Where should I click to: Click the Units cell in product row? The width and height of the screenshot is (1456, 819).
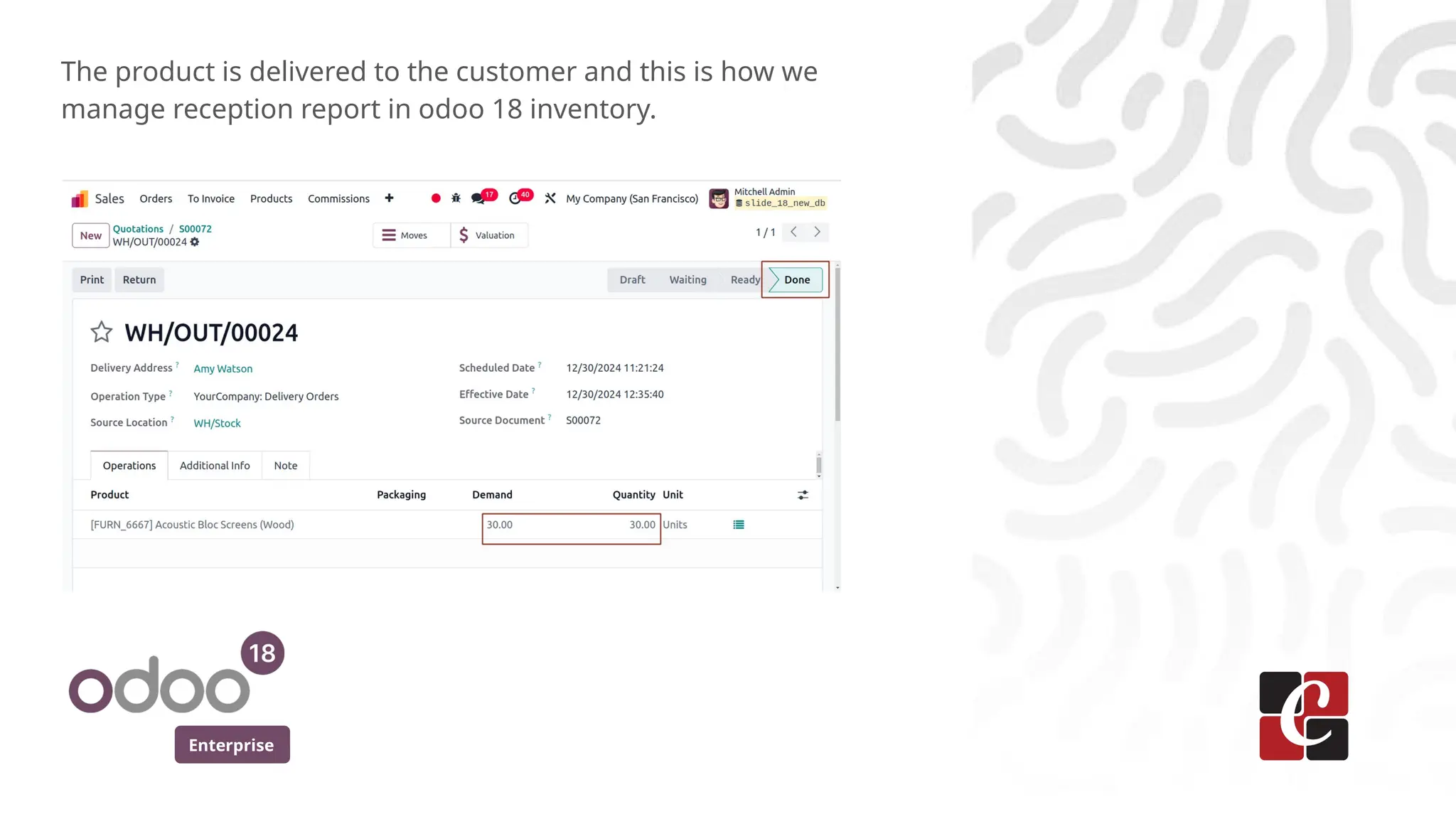675,525
